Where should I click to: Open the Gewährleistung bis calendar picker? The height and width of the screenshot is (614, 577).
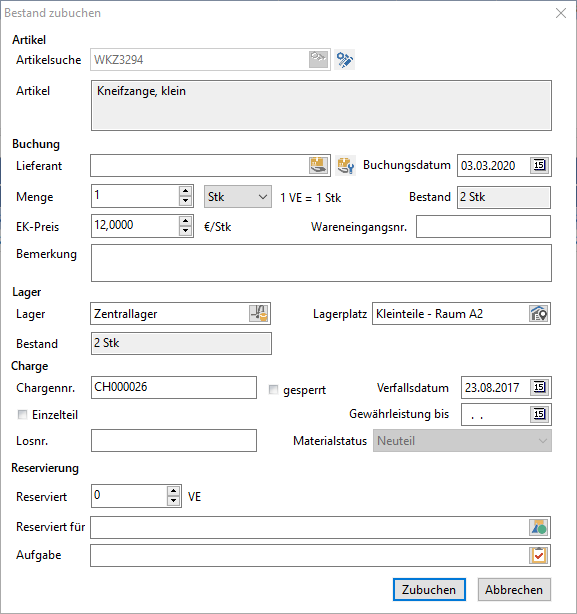(539, 414)
